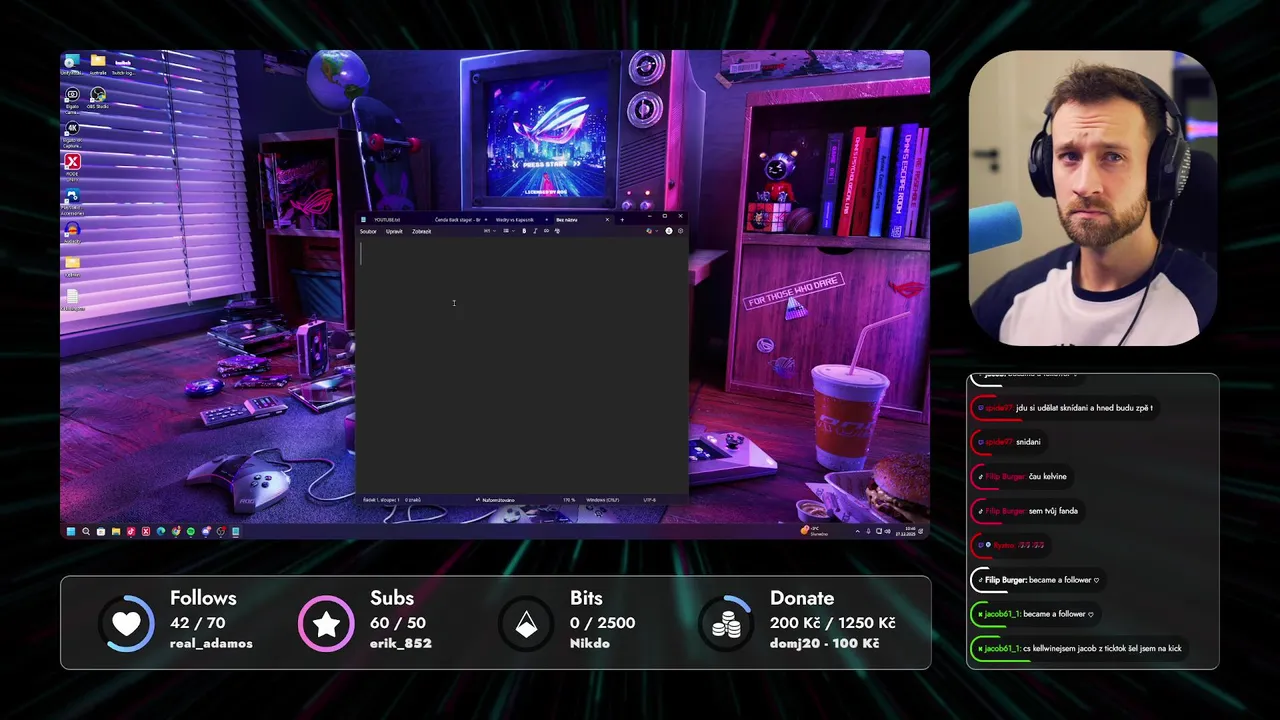Open Spotify from the taskbar
This screenshot has height=720, width=1280.
click(x=191, y=531)
